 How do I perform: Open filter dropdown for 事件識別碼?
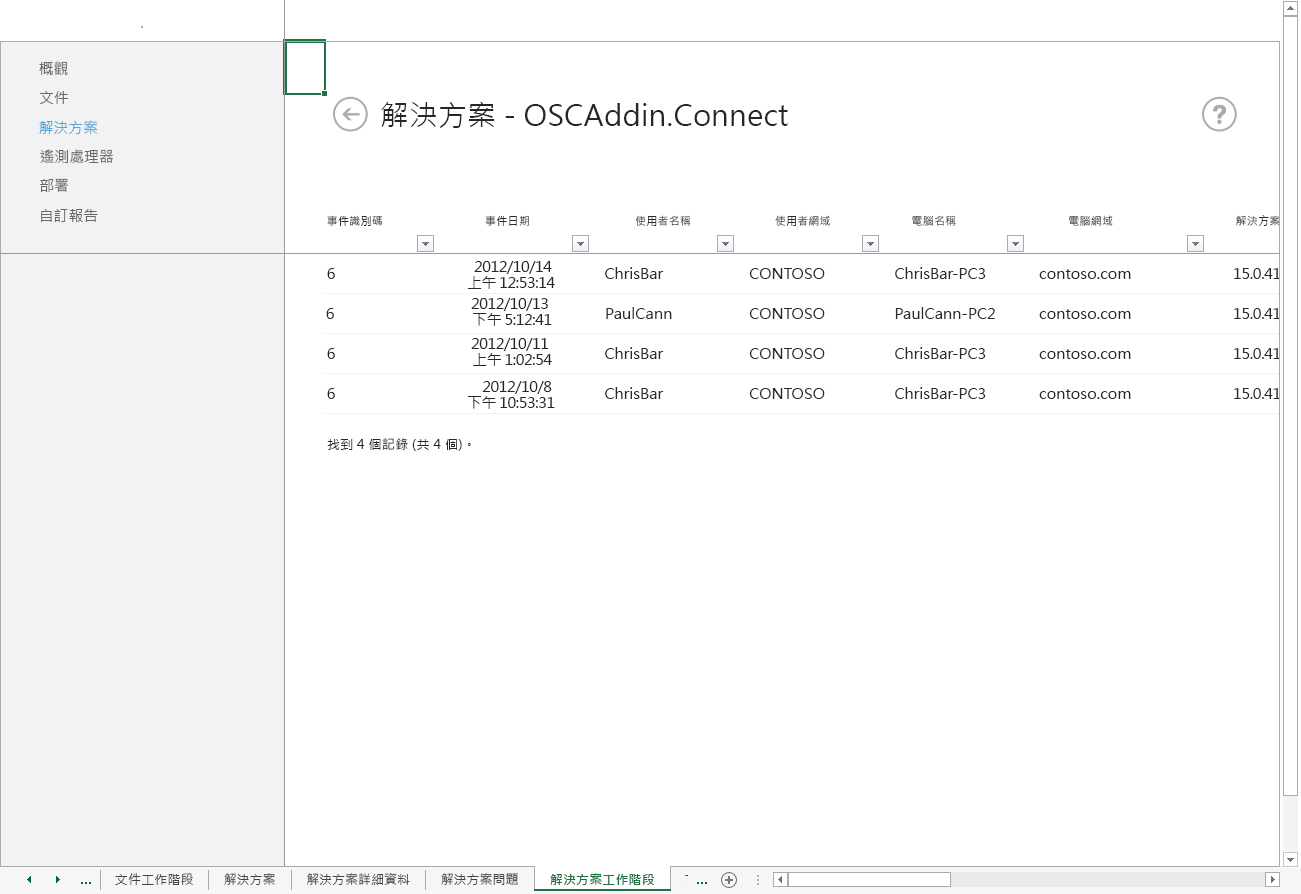[425, 243]
